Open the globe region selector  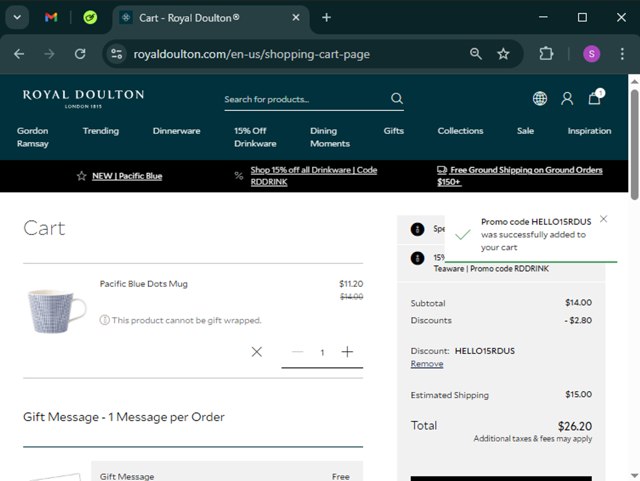tap(540, 98)
